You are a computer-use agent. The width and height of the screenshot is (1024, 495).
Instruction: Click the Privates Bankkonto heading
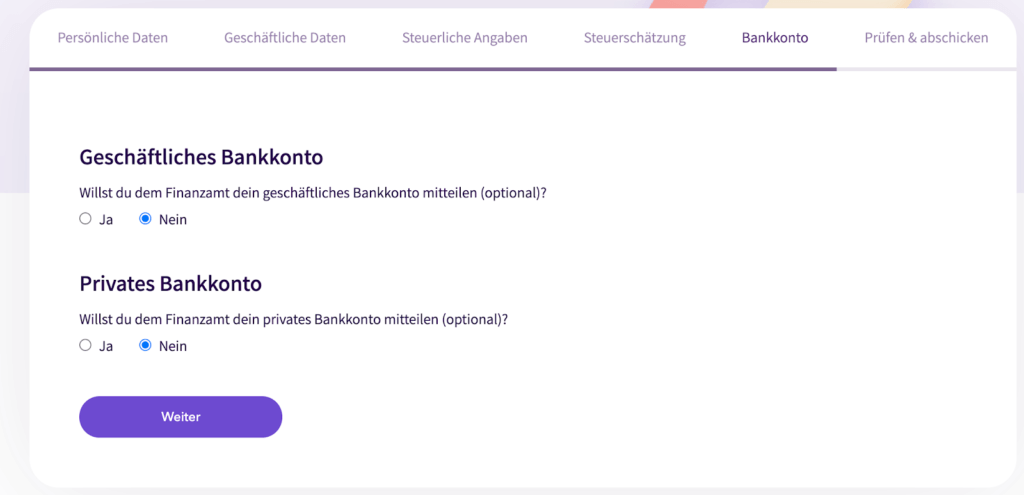click(170, 284)
